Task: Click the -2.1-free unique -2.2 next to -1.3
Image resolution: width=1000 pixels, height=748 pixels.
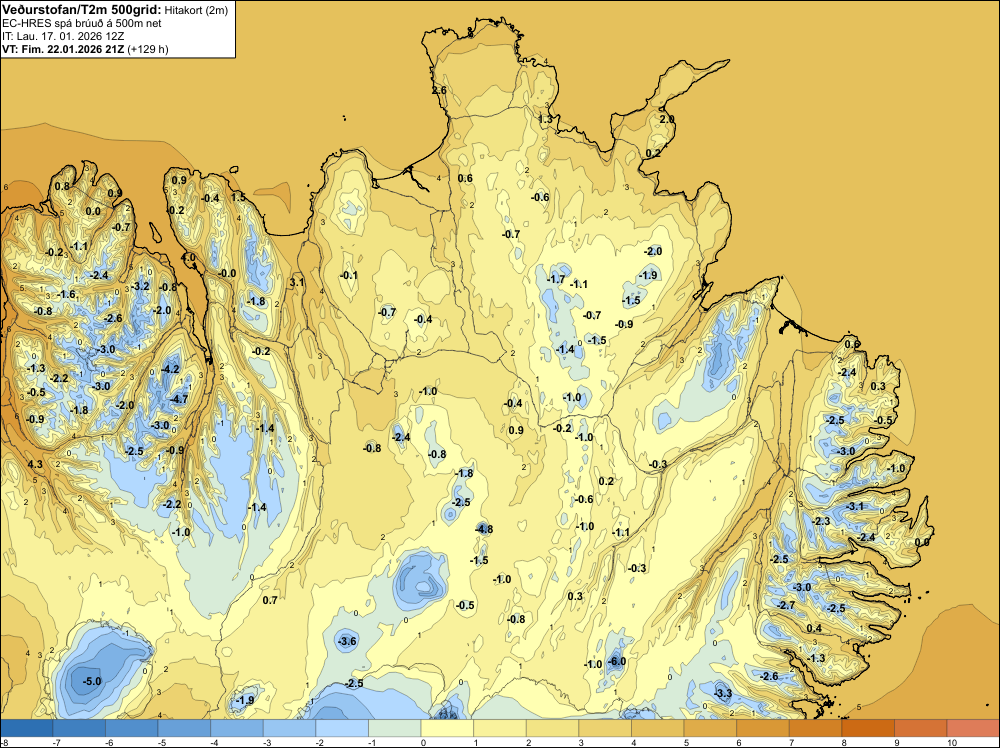Action: (x=59, y=378)
